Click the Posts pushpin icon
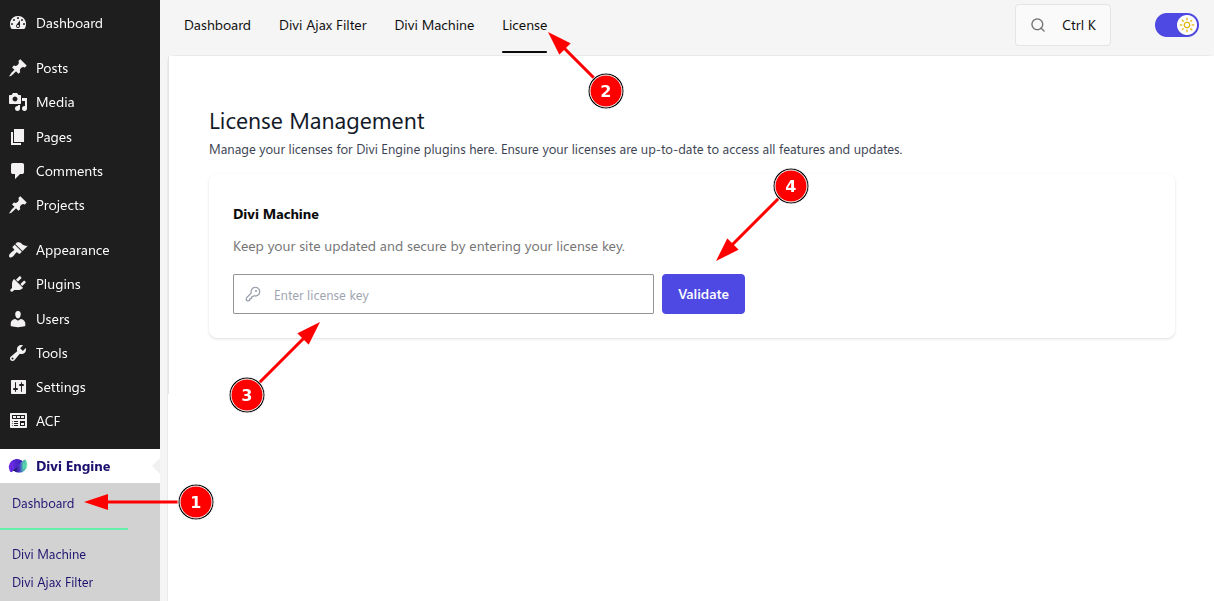Viewport: 1214px width, 601px height. [x=18, y=68]
